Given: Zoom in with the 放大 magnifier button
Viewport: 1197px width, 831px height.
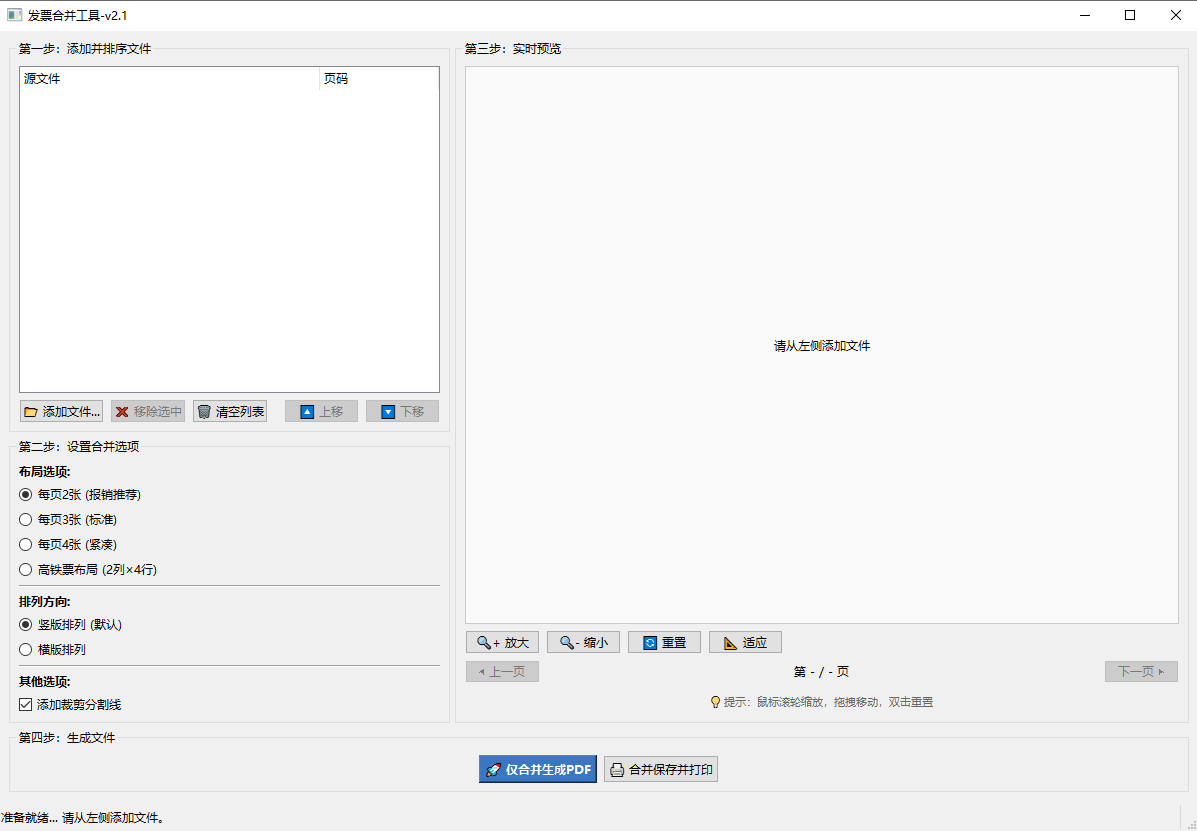Looking at the screenshot, I should click(503, 642).
